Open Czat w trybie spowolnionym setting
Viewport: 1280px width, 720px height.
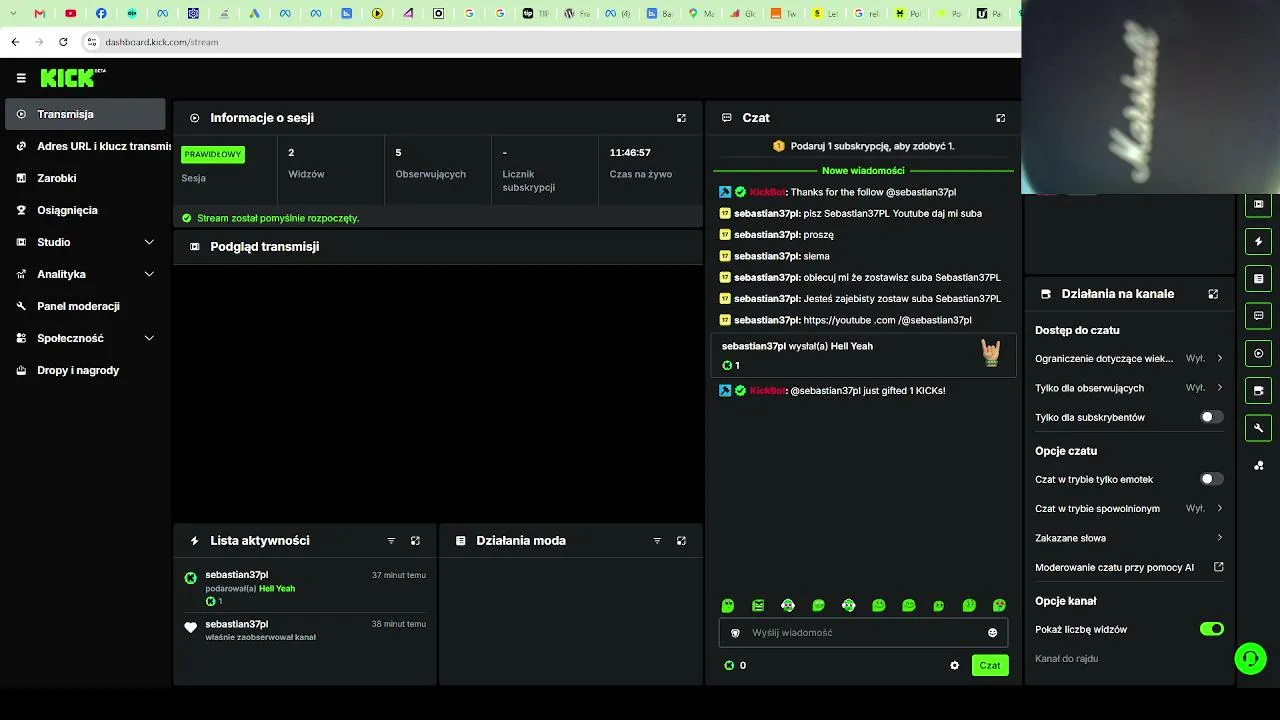pyautogui.click(x=1129, y=509)
